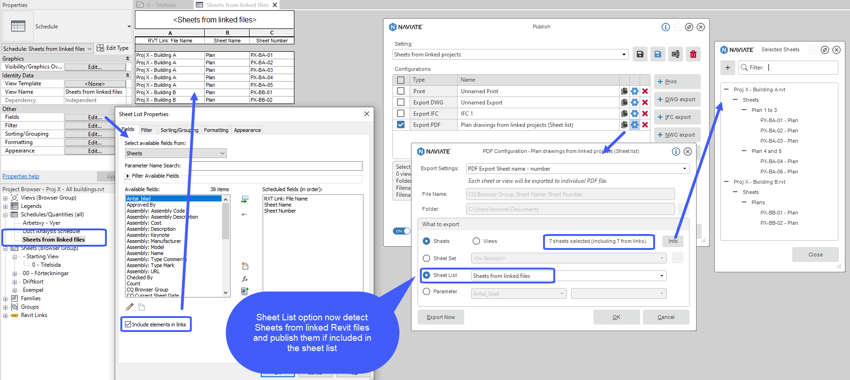Click Cancel in PDF Configuration dialog
The height and width of the screenshot is (380, 850).
666,317
